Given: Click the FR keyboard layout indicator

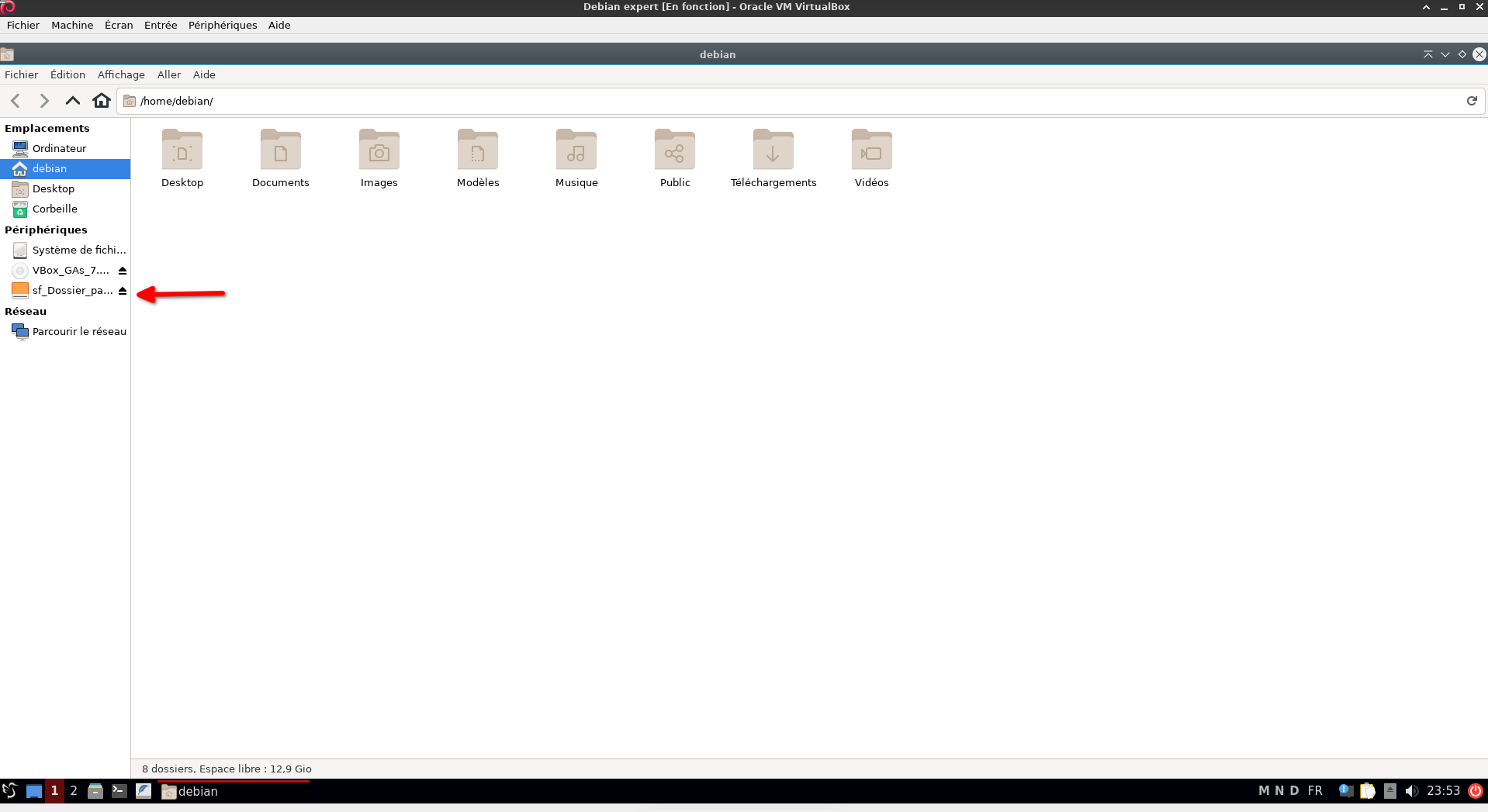Looking at the screenshot, I should pos(1315,791).
